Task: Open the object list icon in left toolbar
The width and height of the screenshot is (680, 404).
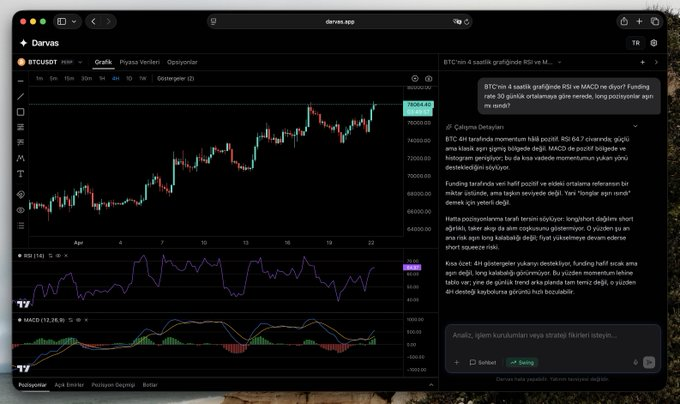Action: click(x=20, y=226)
